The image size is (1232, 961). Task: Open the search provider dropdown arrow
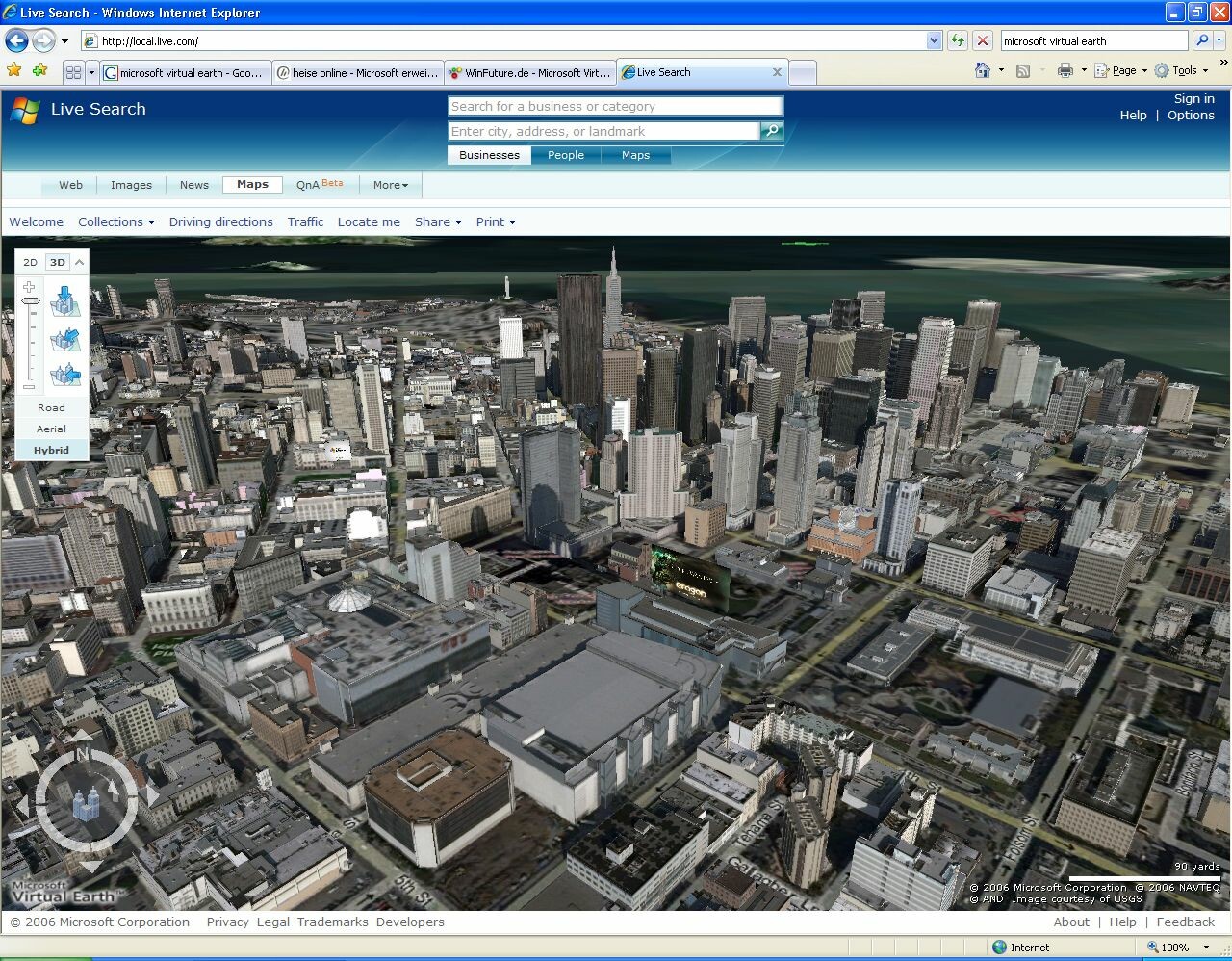(x=1219, y=40)
